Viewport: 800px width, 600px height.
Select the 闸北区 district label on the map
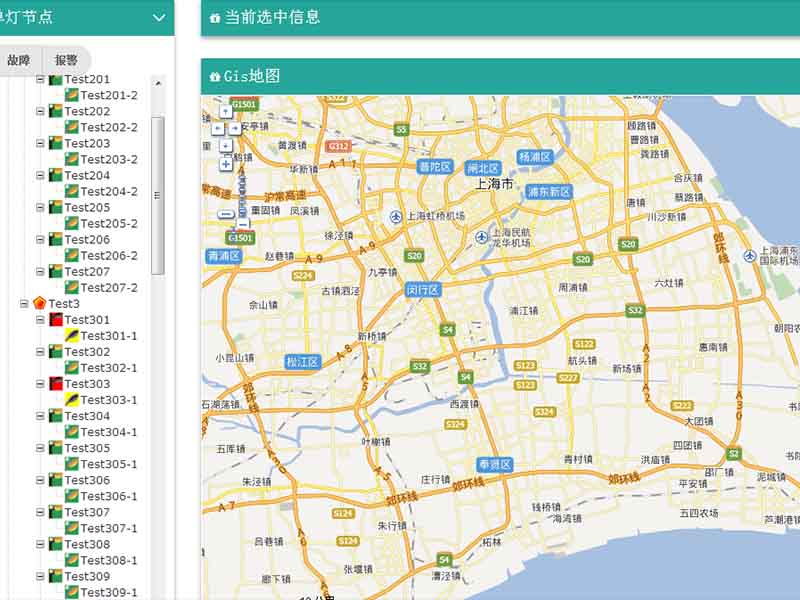(483, 168)
